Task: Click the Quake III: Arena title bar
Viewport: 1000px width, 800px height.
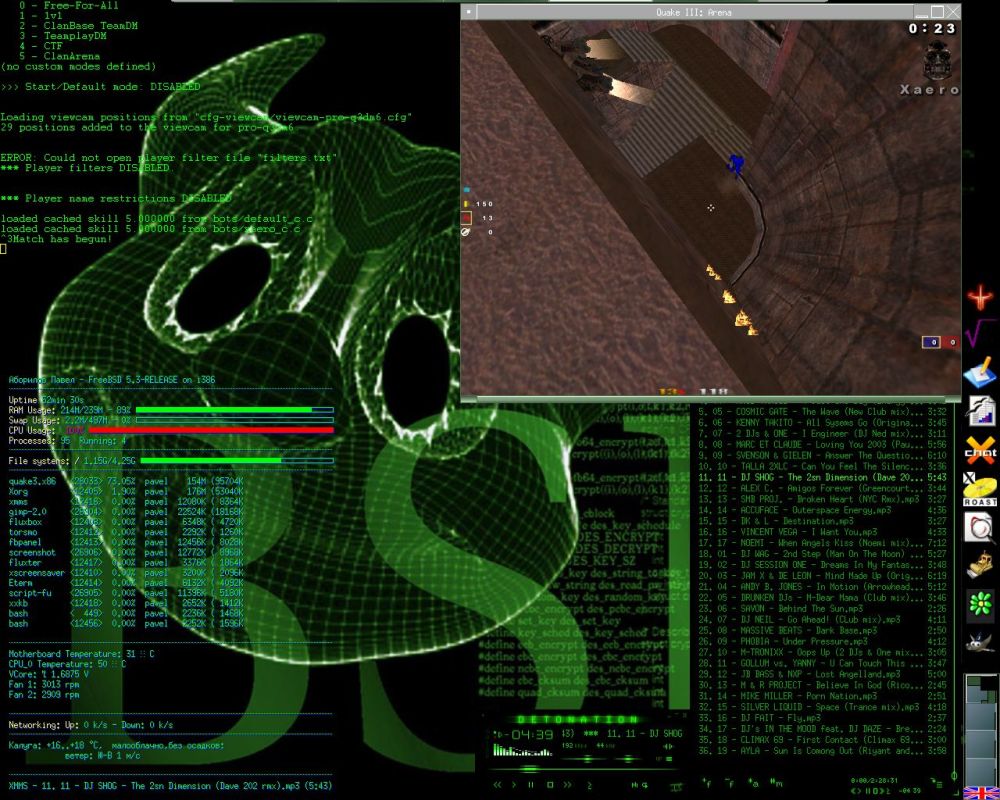Action: click(x=694, y=11)
